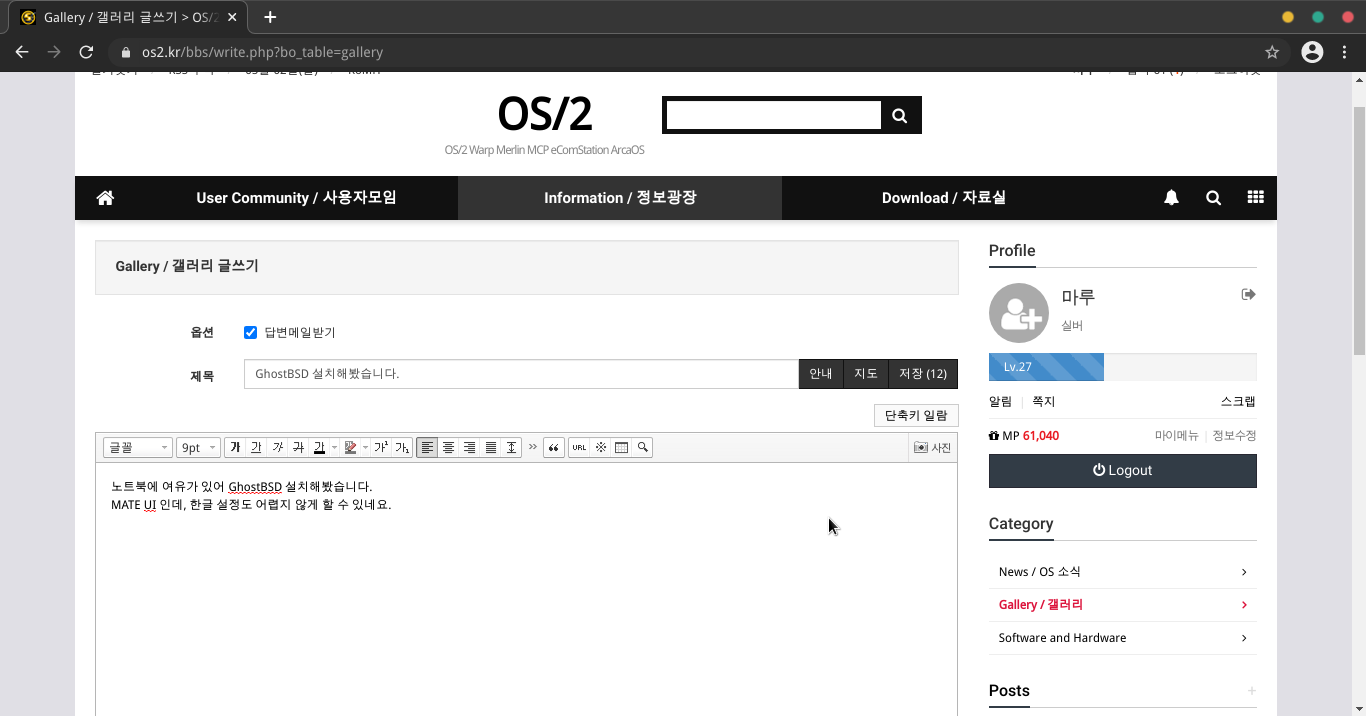Open the Chrome profile account icon
The height and width of the screenshot is (716, 1366).
click(1312, 52)
